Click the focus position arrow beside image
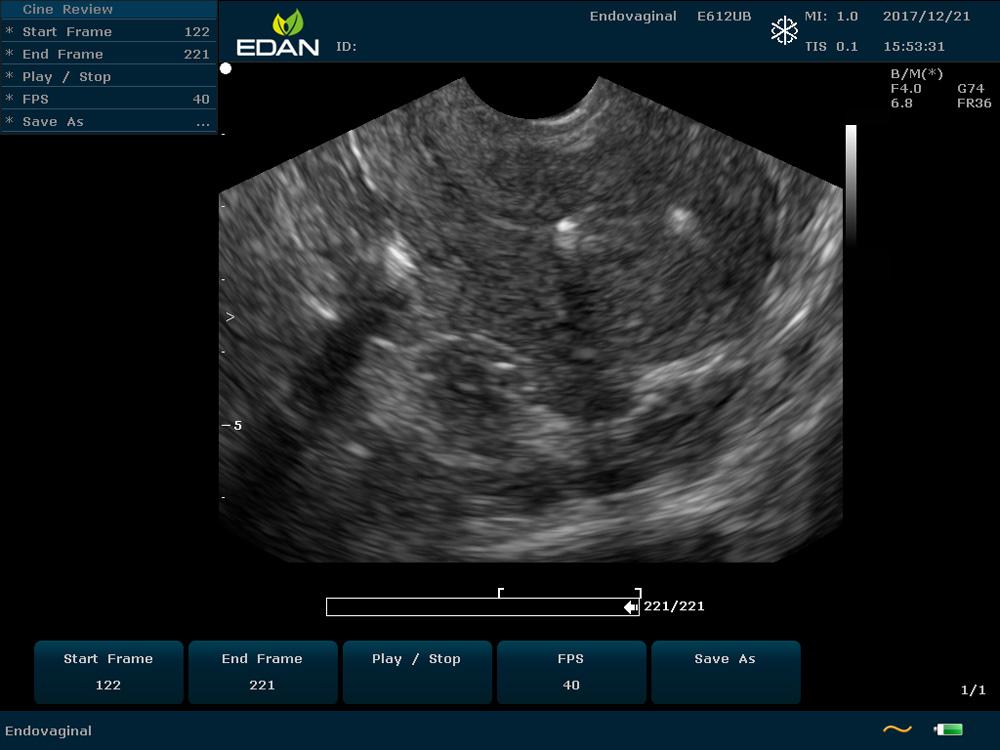The image size is (1000, 750). pyautogui.click(x=230, y=317)
